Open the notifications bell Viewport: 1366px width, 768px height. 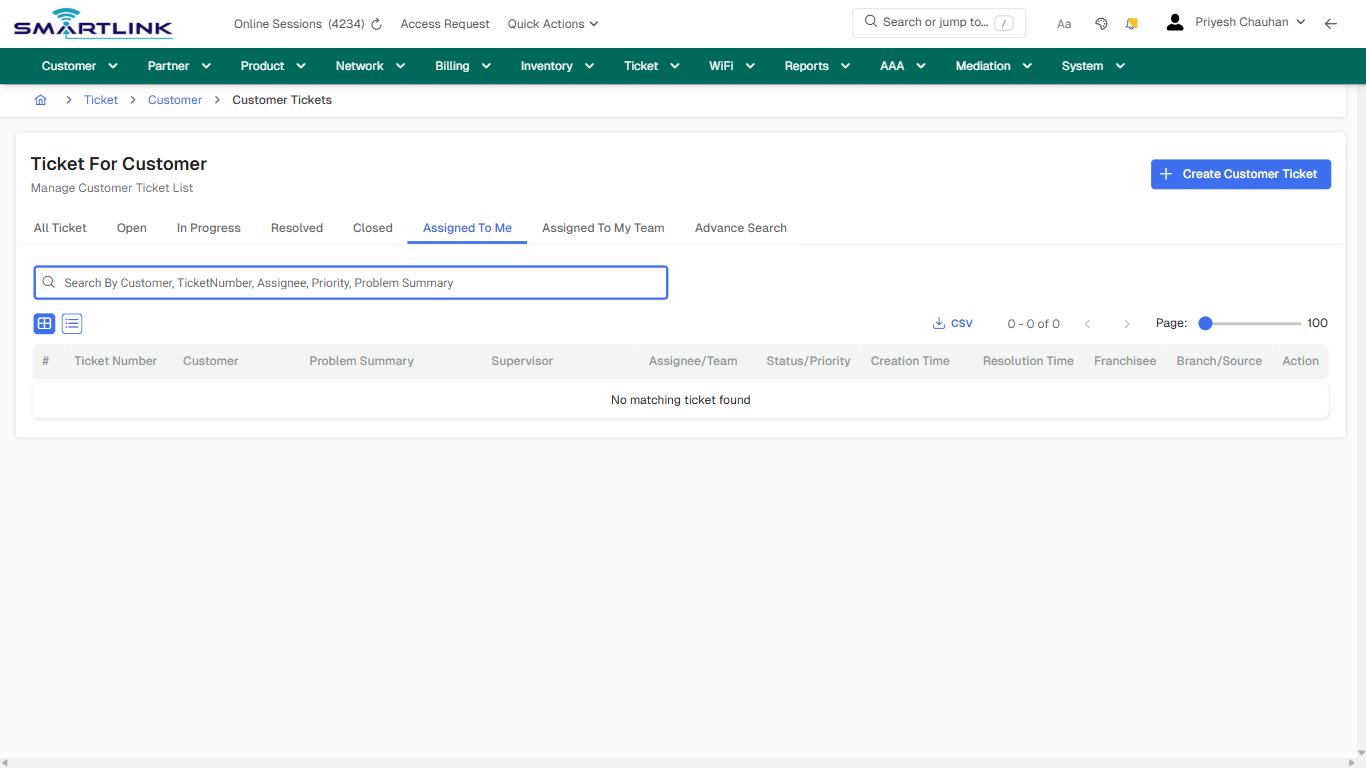point(1131,23)
